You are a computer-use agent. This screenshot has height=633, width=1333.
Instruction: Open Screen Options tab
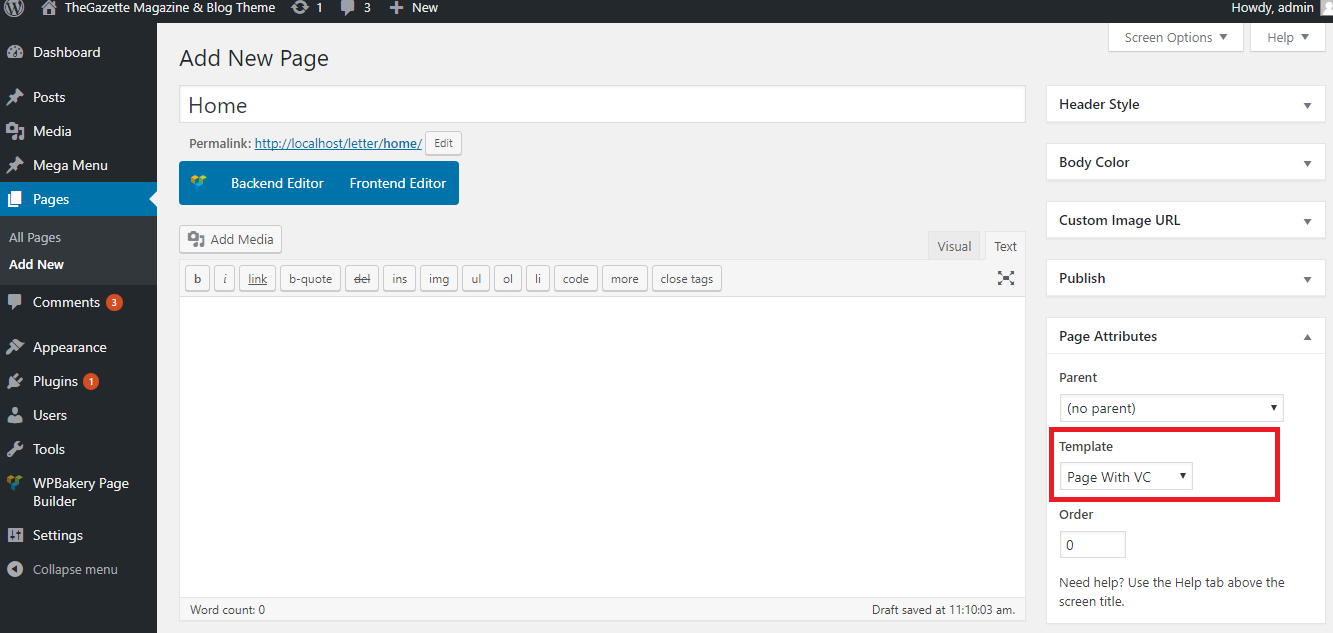1176,38
